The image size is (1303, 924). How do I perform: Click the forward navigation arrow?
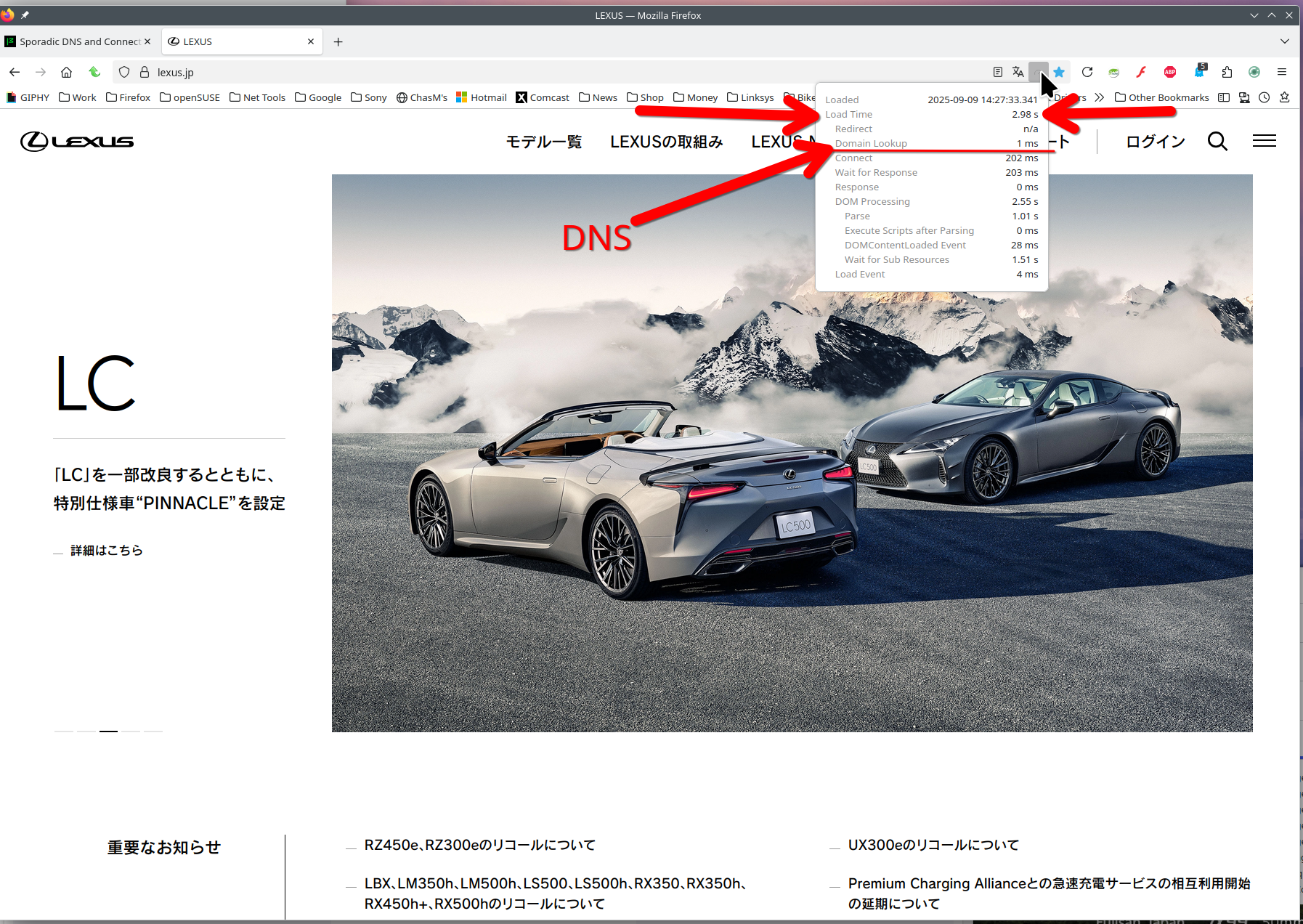click(x=41, y=72)
